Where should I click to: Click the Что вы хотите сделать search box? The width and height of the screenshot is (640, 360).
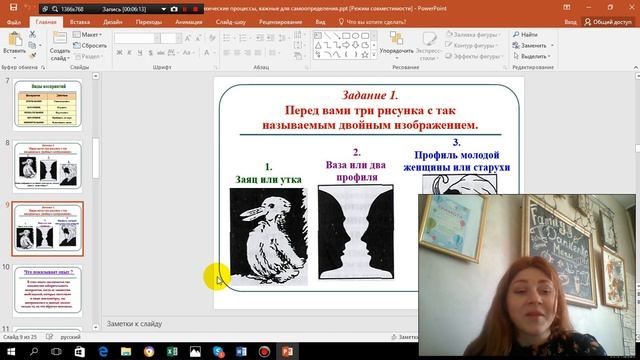(372, 22)
